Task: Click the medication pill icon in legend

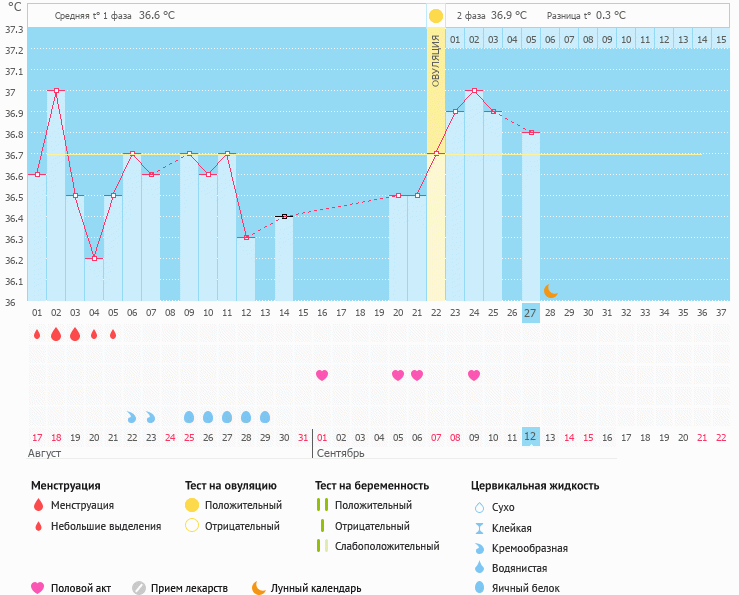Action: point(139,588)
